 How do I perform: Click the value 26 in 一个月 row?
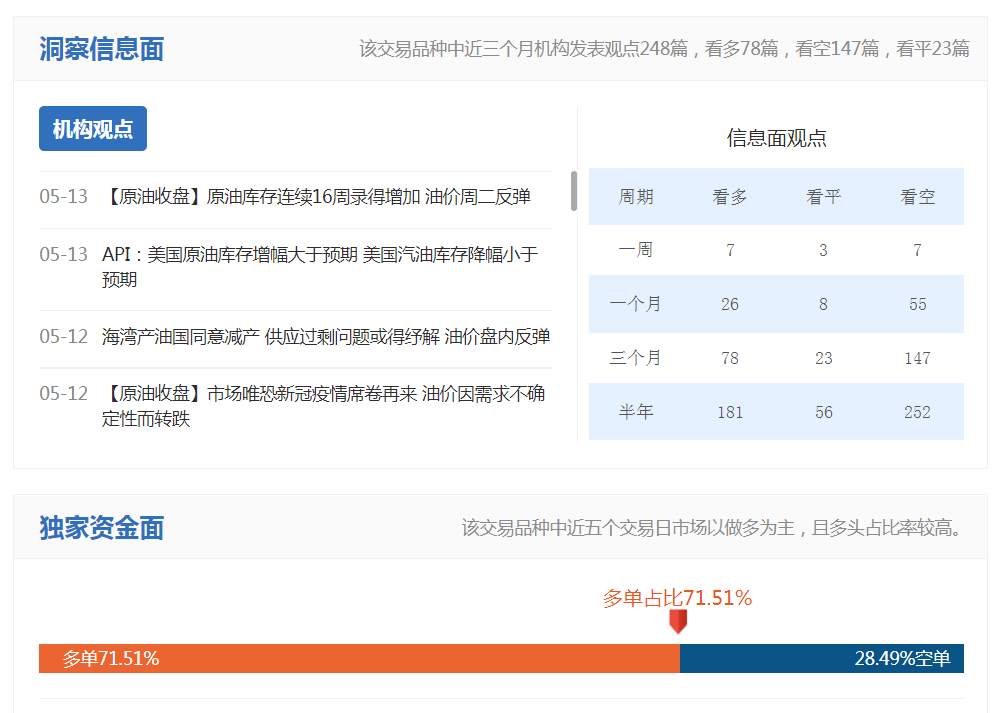729,304
